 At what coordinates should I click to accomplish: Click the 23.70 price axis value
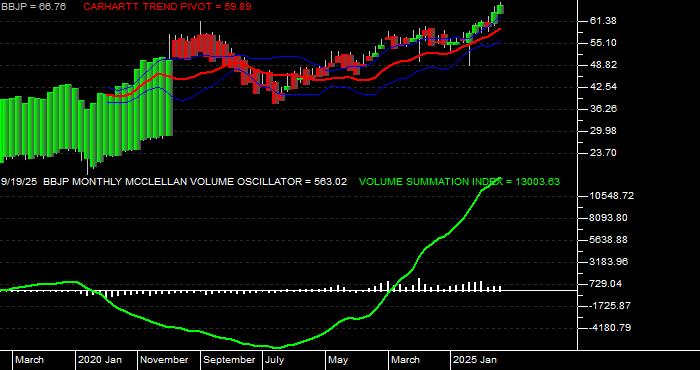(603, 153)
